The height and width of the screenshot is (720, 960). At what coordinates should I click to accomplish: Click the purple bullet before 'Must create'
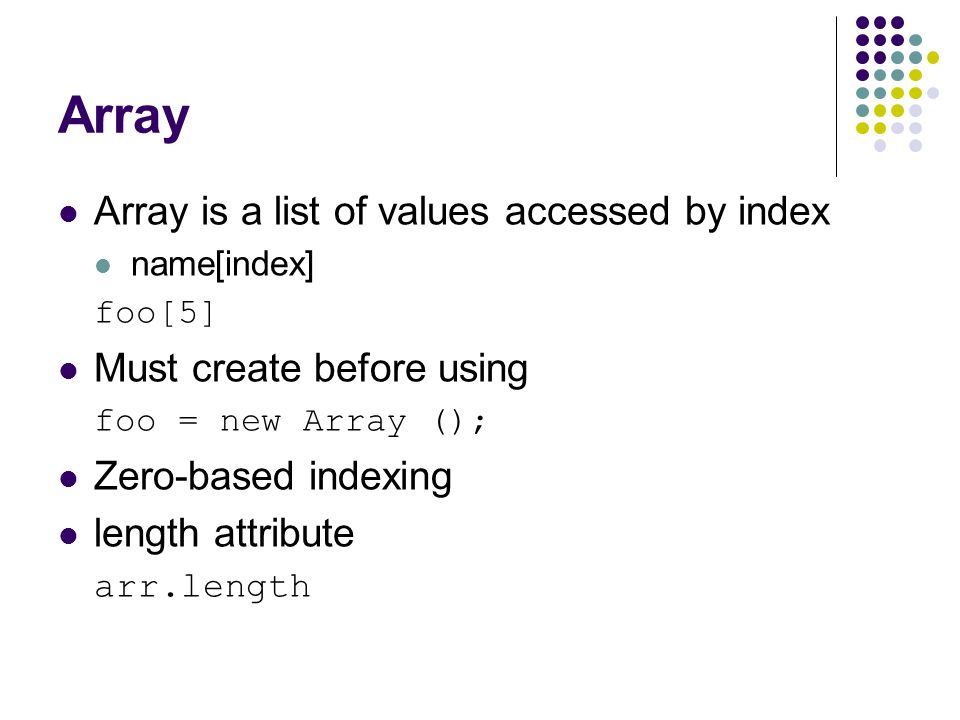point(69,371)
